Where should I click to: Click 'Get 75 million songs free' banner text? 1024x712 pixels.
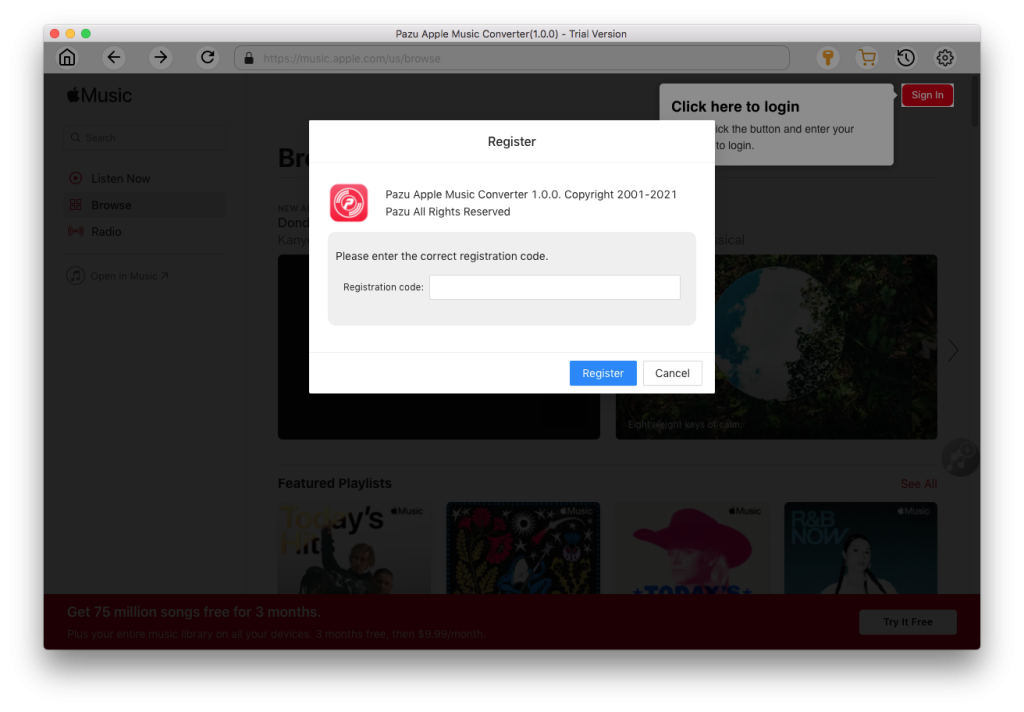194,612
